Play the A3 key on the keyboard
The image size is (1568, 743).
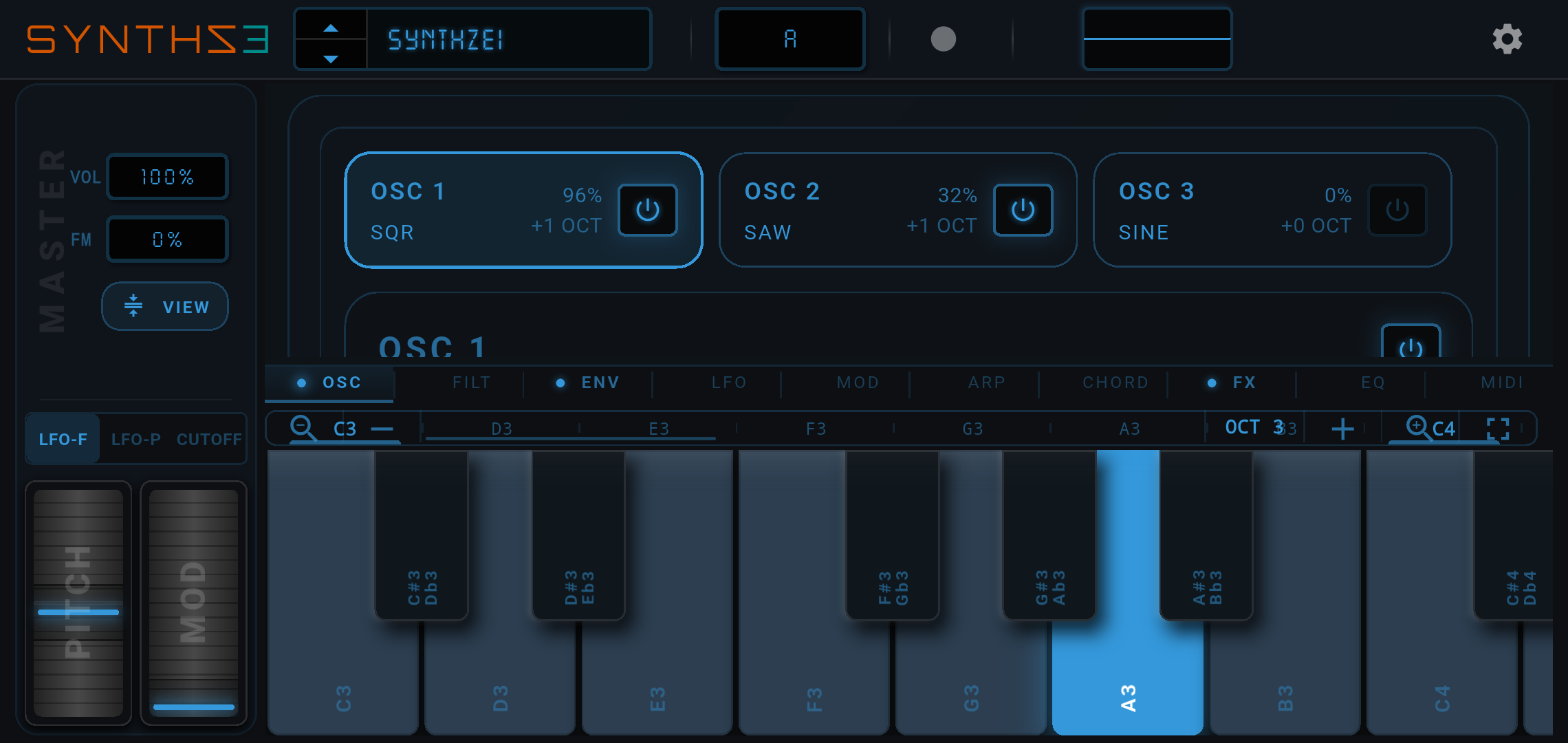(1127, 688)
